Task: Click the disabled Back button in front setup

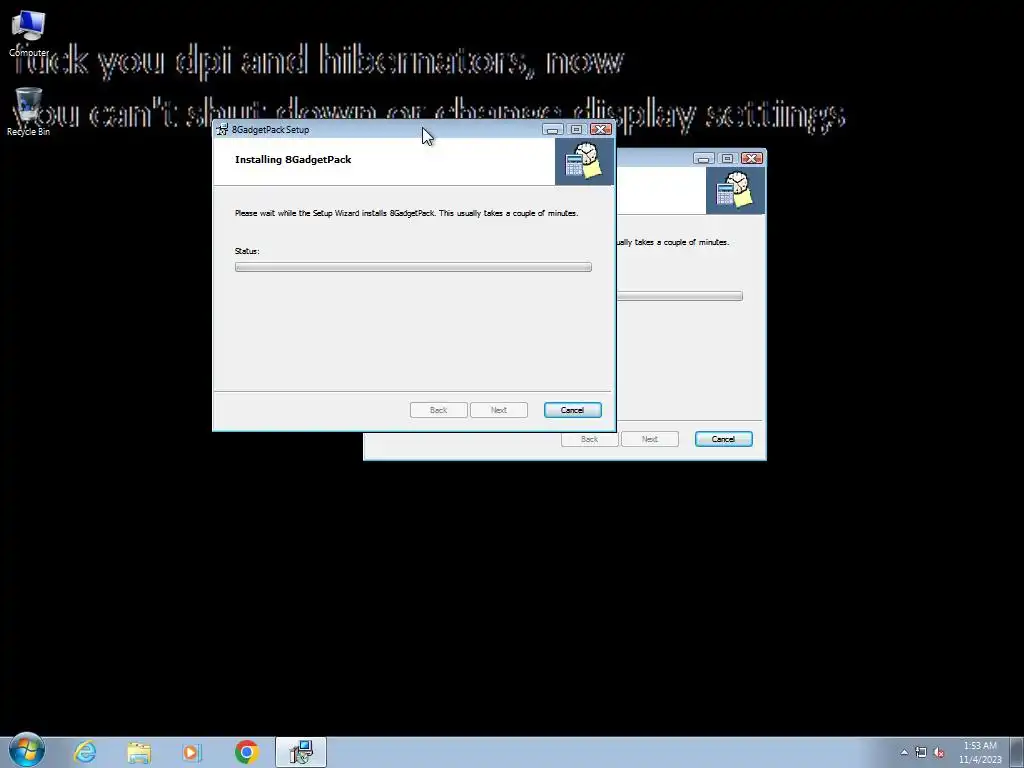Action: click(439, 410)
